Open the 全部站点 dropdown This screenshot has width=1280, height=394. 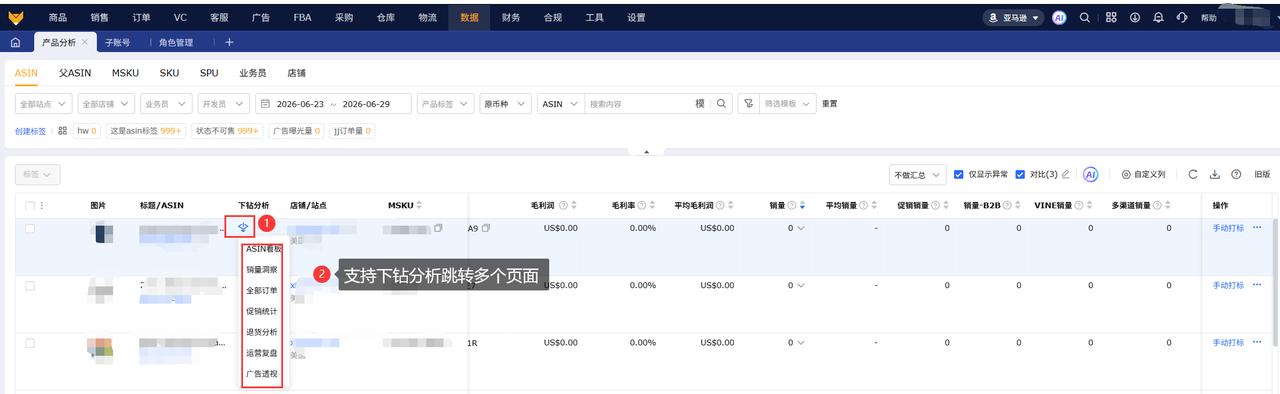click(x=44, y=104)
